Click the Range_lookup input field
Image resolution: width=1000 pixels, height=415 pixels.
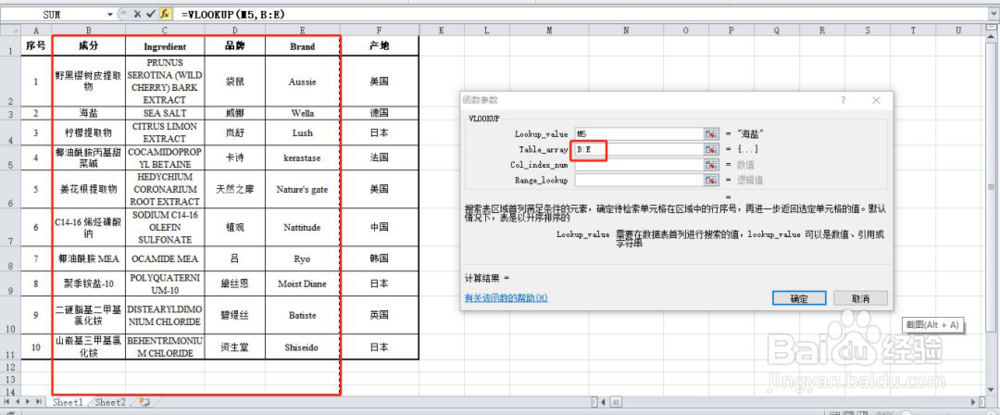[x=638, y=180]
